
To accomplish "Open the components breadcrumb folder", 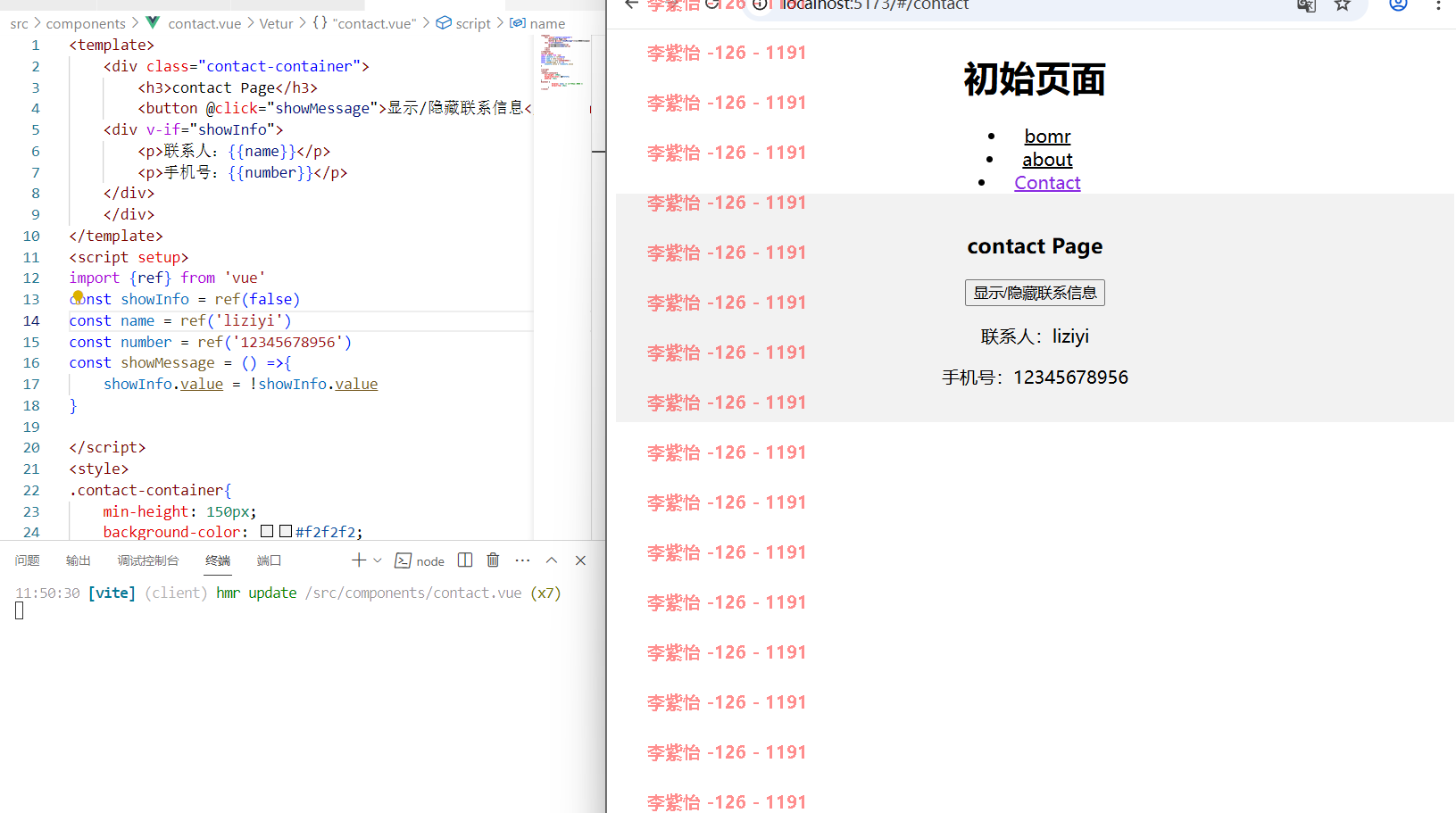I will click(86, 23).
